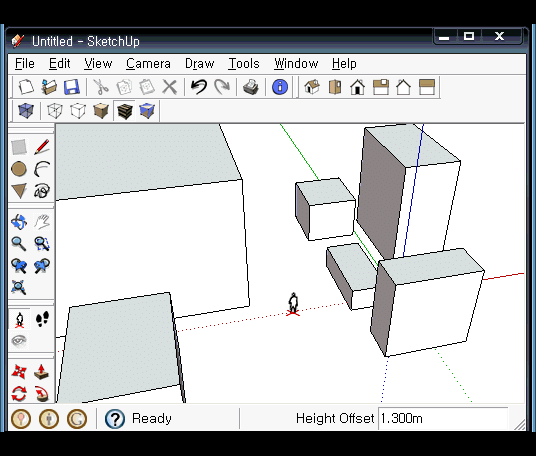Select the Zoom Window tool
Screen dimensions: 536x456
coord(42,244)
